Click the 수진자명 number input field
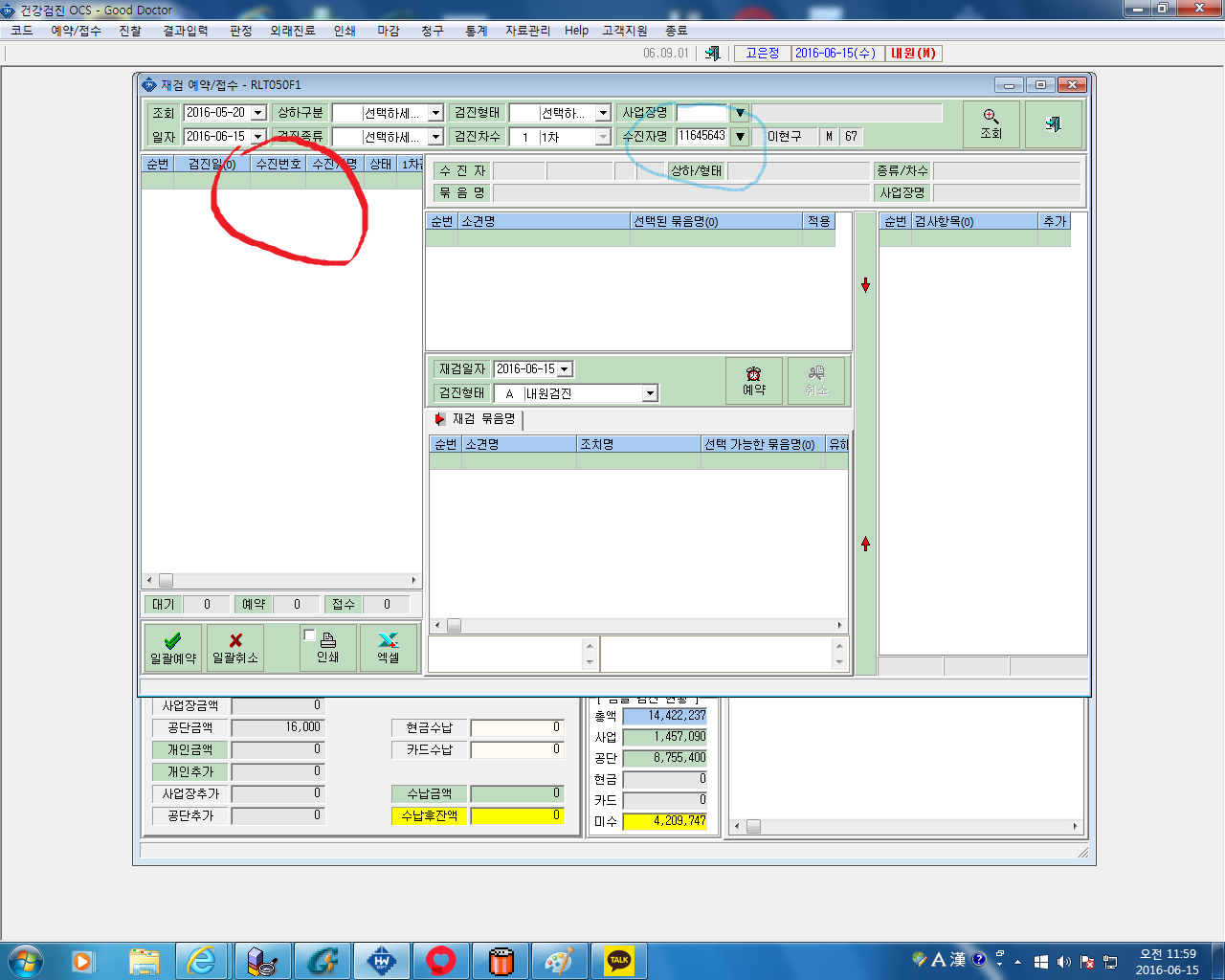 [702, 136]
